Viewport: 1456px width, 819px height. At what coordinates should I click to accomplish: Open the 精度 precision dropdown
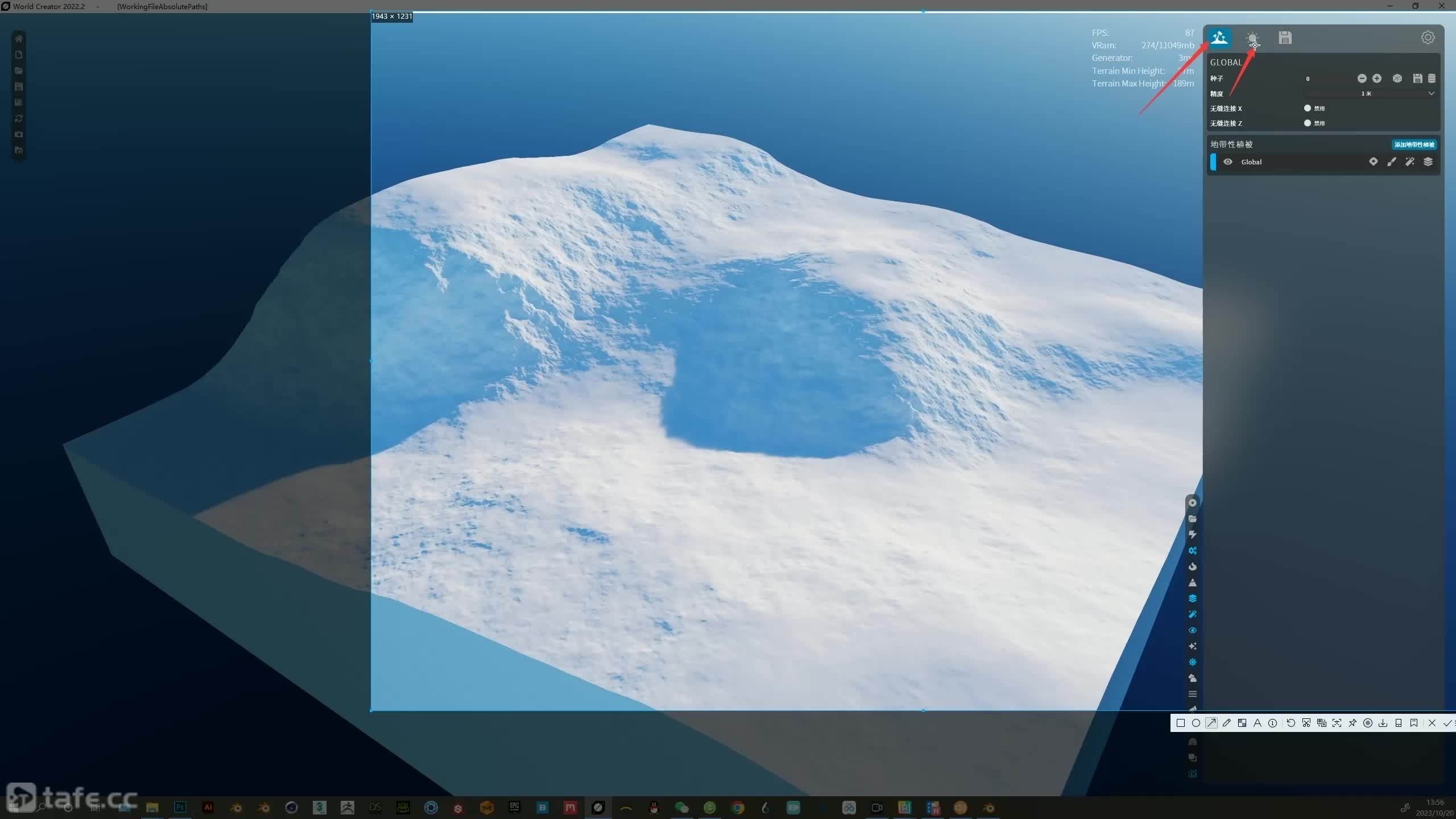click(x=1370, y=94)
